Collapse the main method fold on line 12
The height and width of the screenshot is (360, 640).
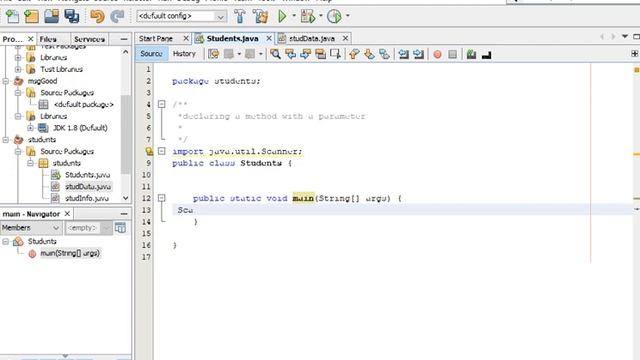coord(162,198)
